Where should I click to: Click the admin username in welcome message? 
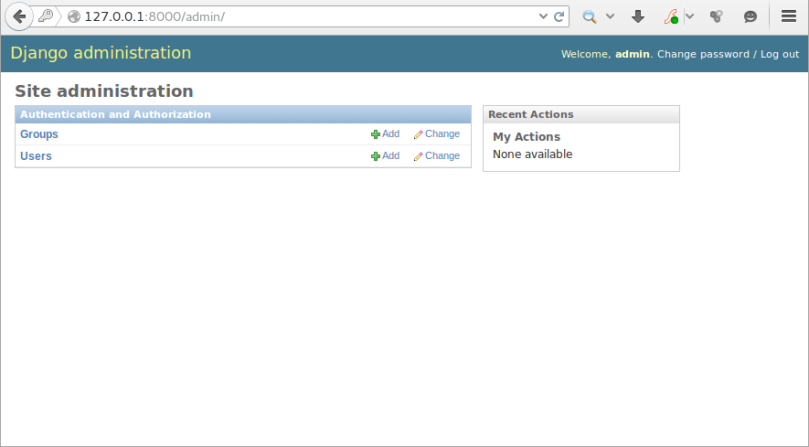[x=632, y=54]
